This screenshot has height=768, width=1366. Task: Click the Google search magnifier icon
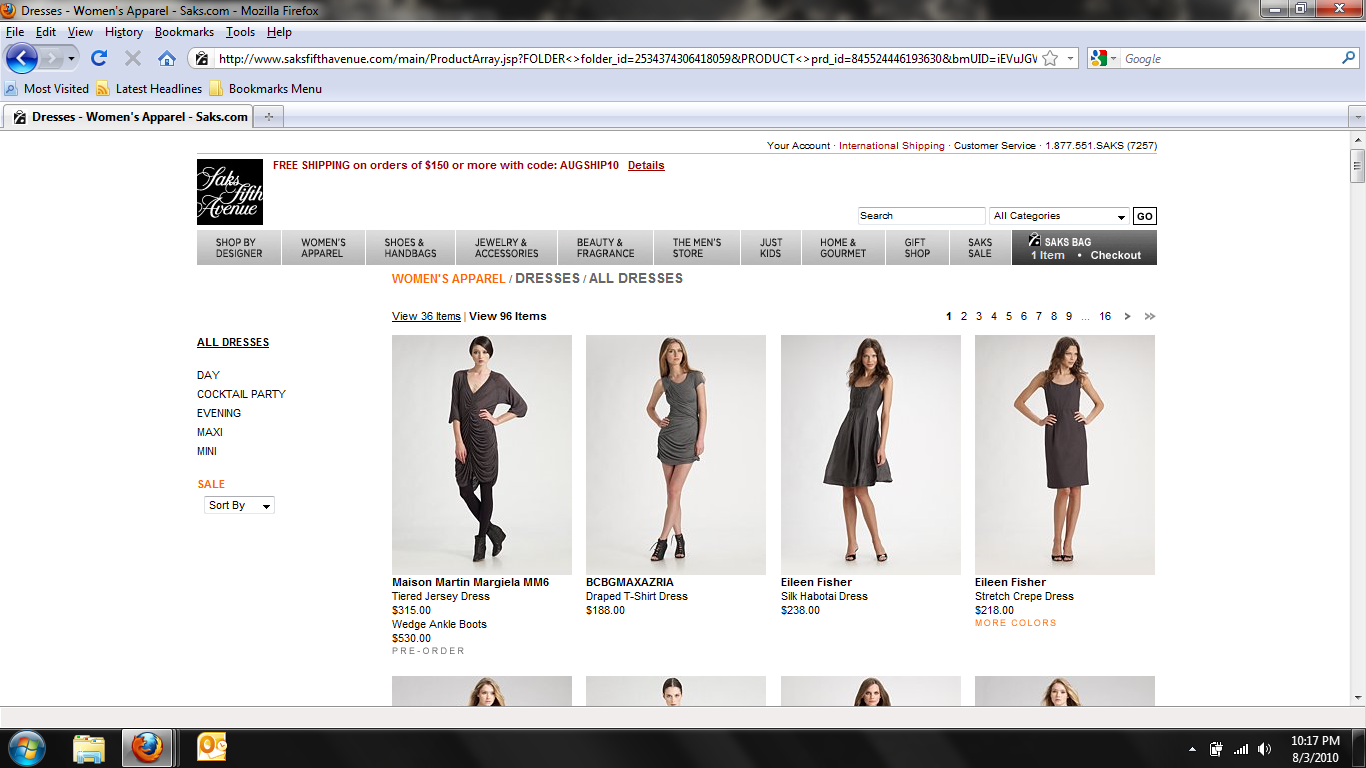pyautogui.click(x=1348, y=59)
